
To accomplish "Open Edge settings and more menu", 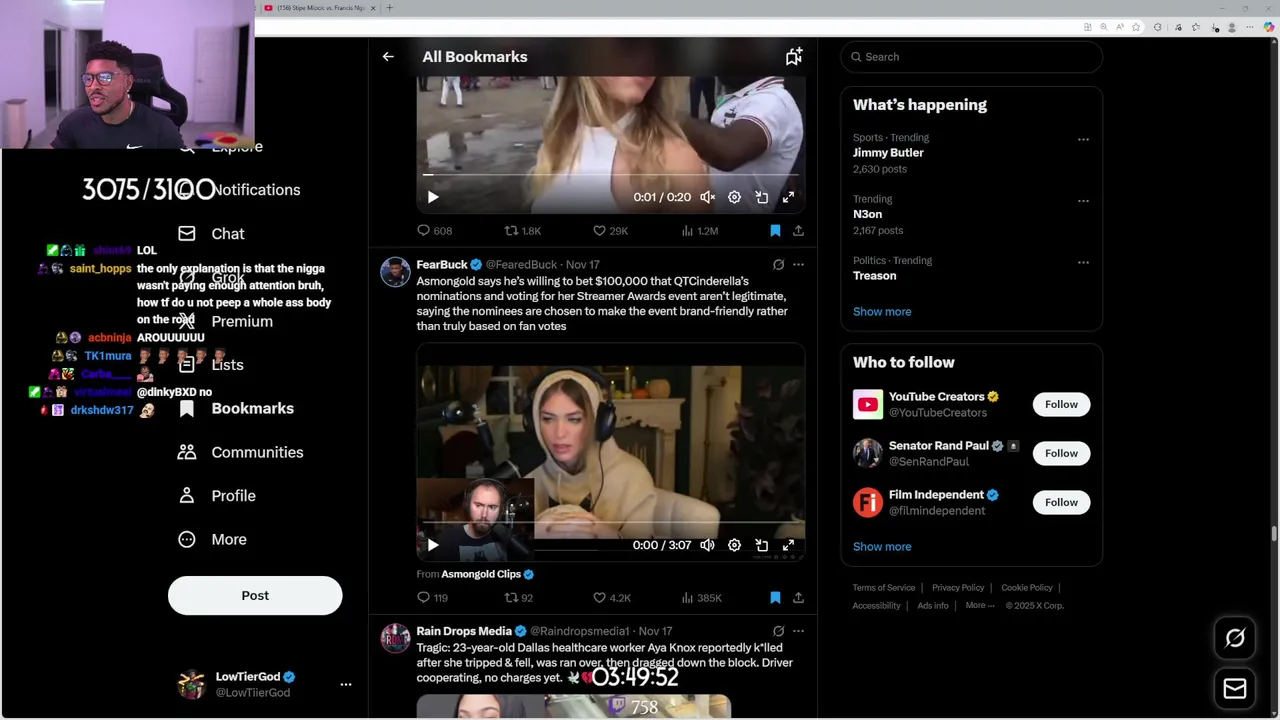I will pos(1250,27).
